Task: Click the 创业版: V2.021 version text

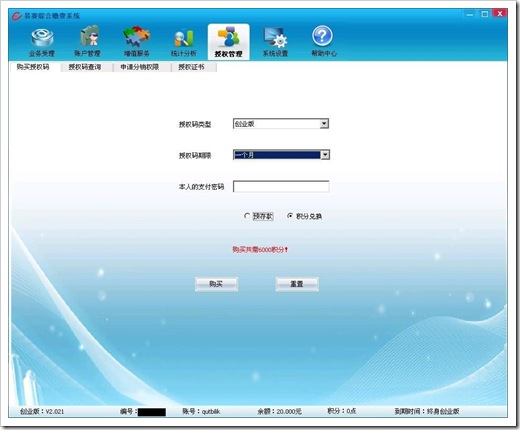Action: (x=42, y=411)
